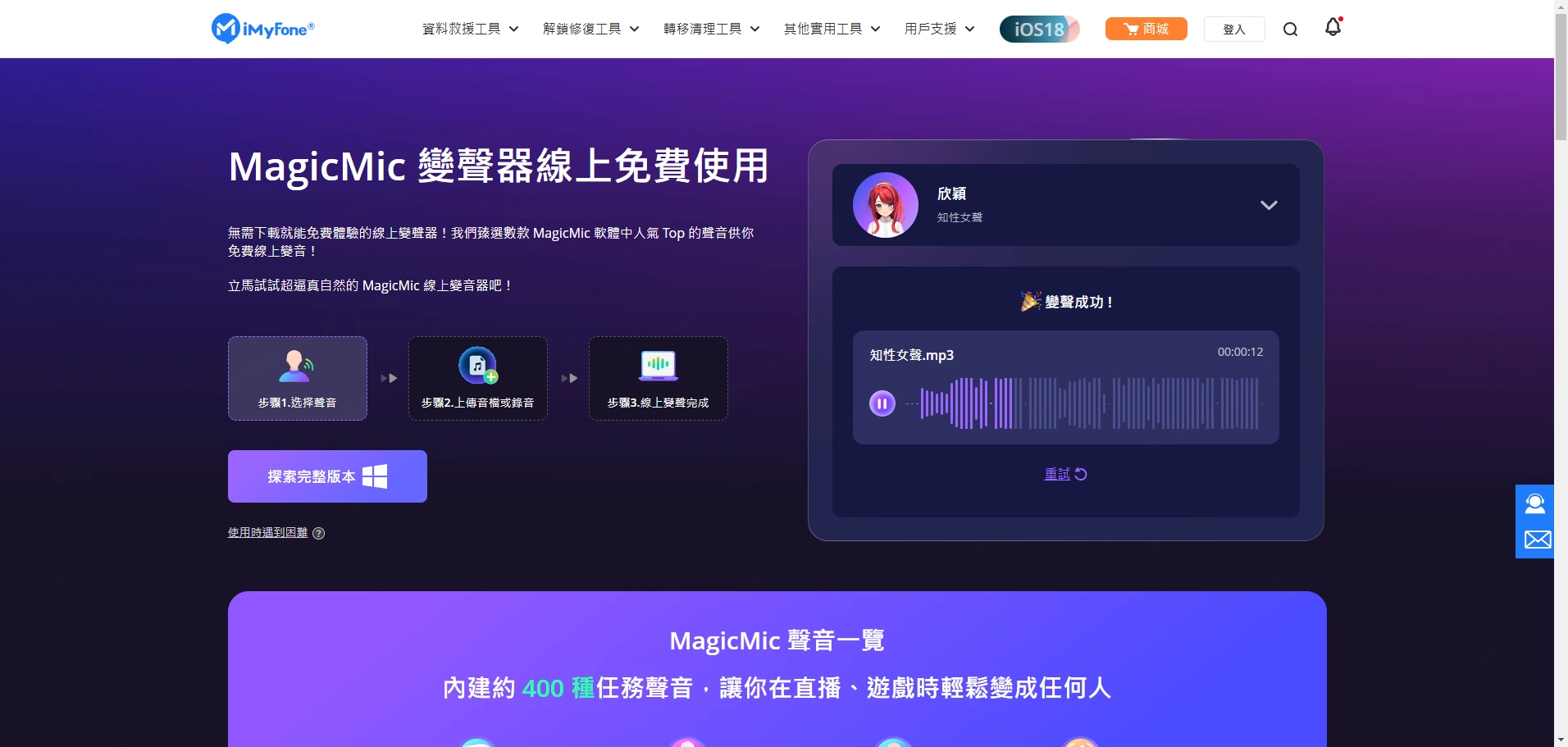Viewport: 1568px width, 747px height.
Task: Click the 欣穎 avatar thumbnail
Action: point(886,205)
